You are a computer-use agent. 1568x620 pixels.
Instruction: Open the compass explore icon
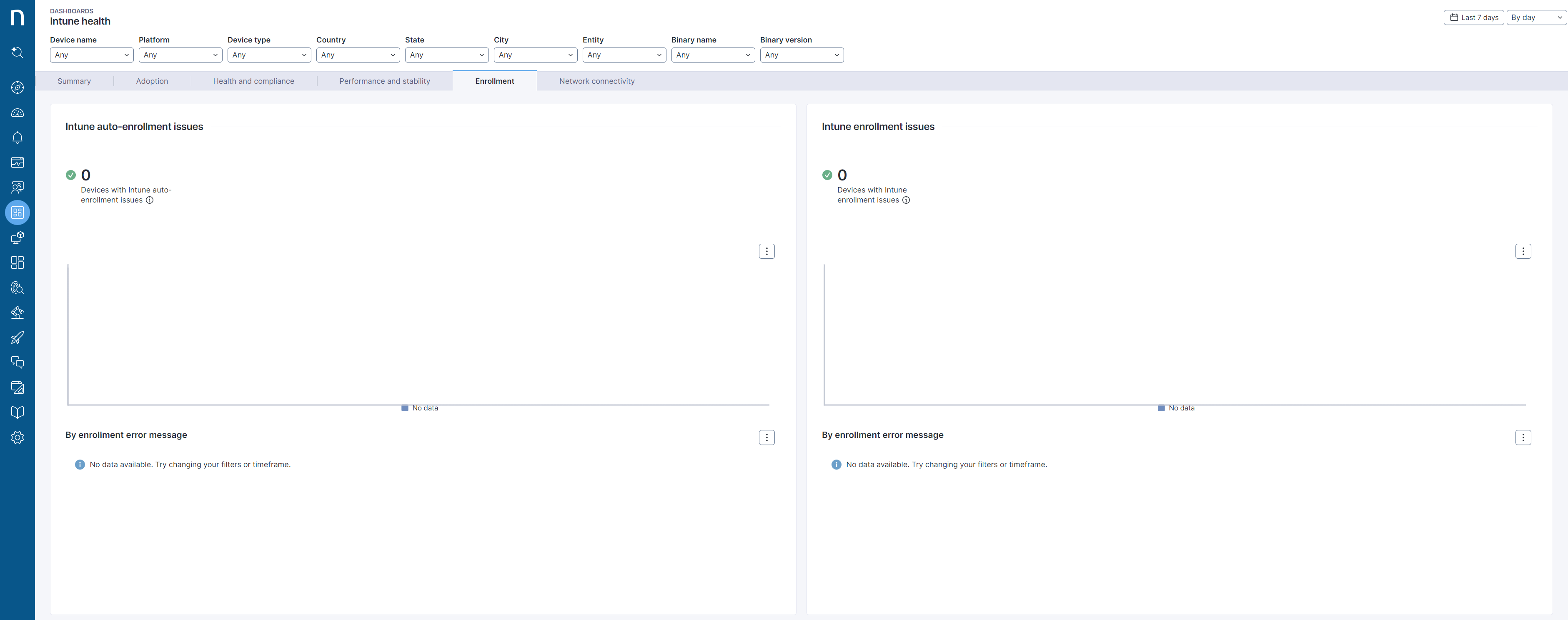[x=18, y=87]
